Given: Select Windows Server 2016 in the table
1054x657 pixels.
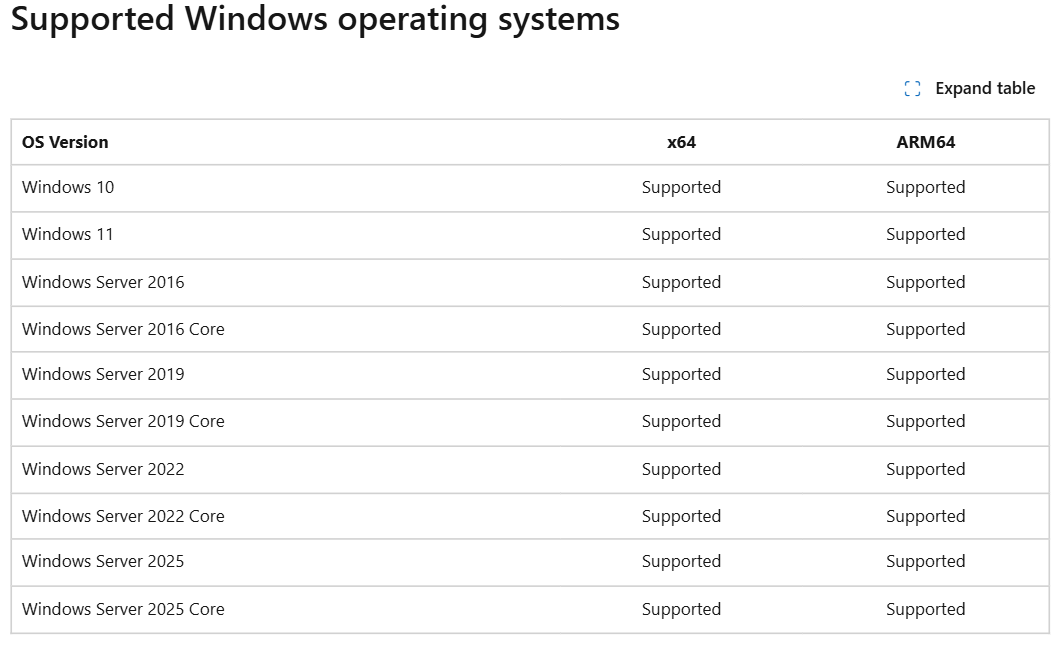Looking at the screenshot, I should point(104,282).
